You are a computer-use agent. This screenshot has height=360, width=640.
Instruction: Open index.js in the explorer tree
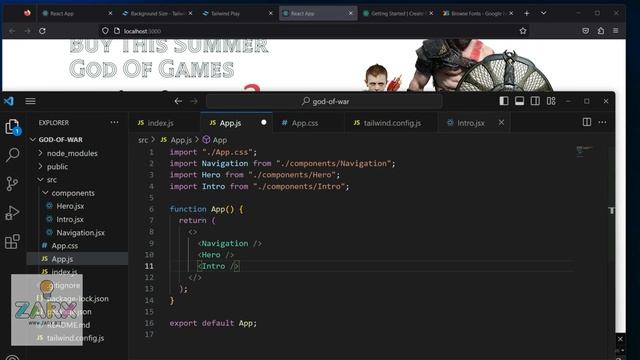pyautogui.click(x=64, y=271)
